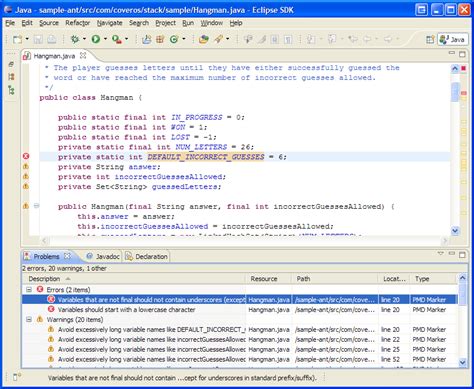Image resolution: width=474 pixels, height=389 pixels.
Task: Select the long variable warning on line 52
Action: coord(240,359)
